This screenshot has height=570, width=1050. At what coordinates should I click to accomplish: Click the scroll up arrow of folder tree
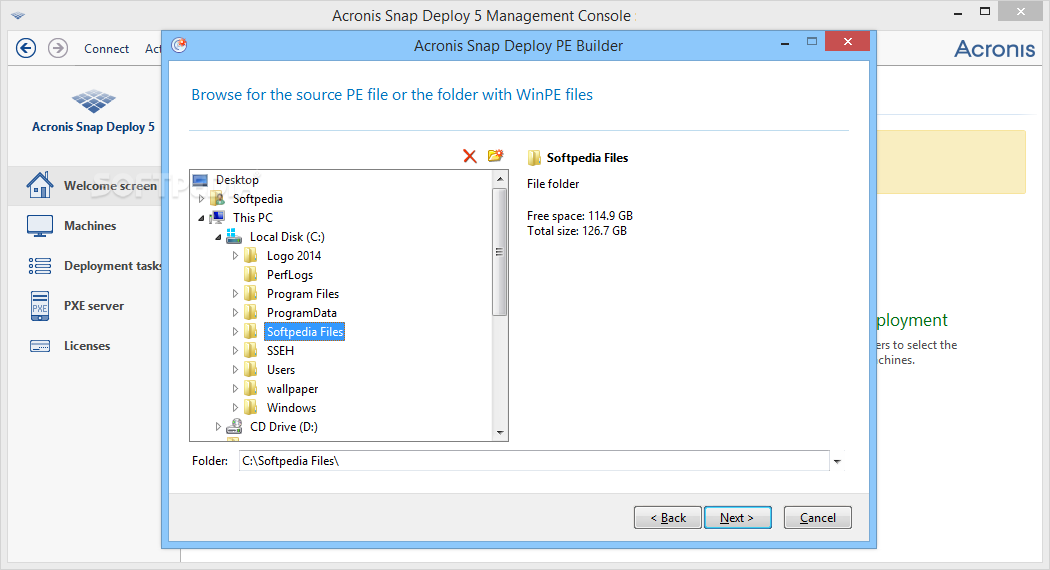500,179
